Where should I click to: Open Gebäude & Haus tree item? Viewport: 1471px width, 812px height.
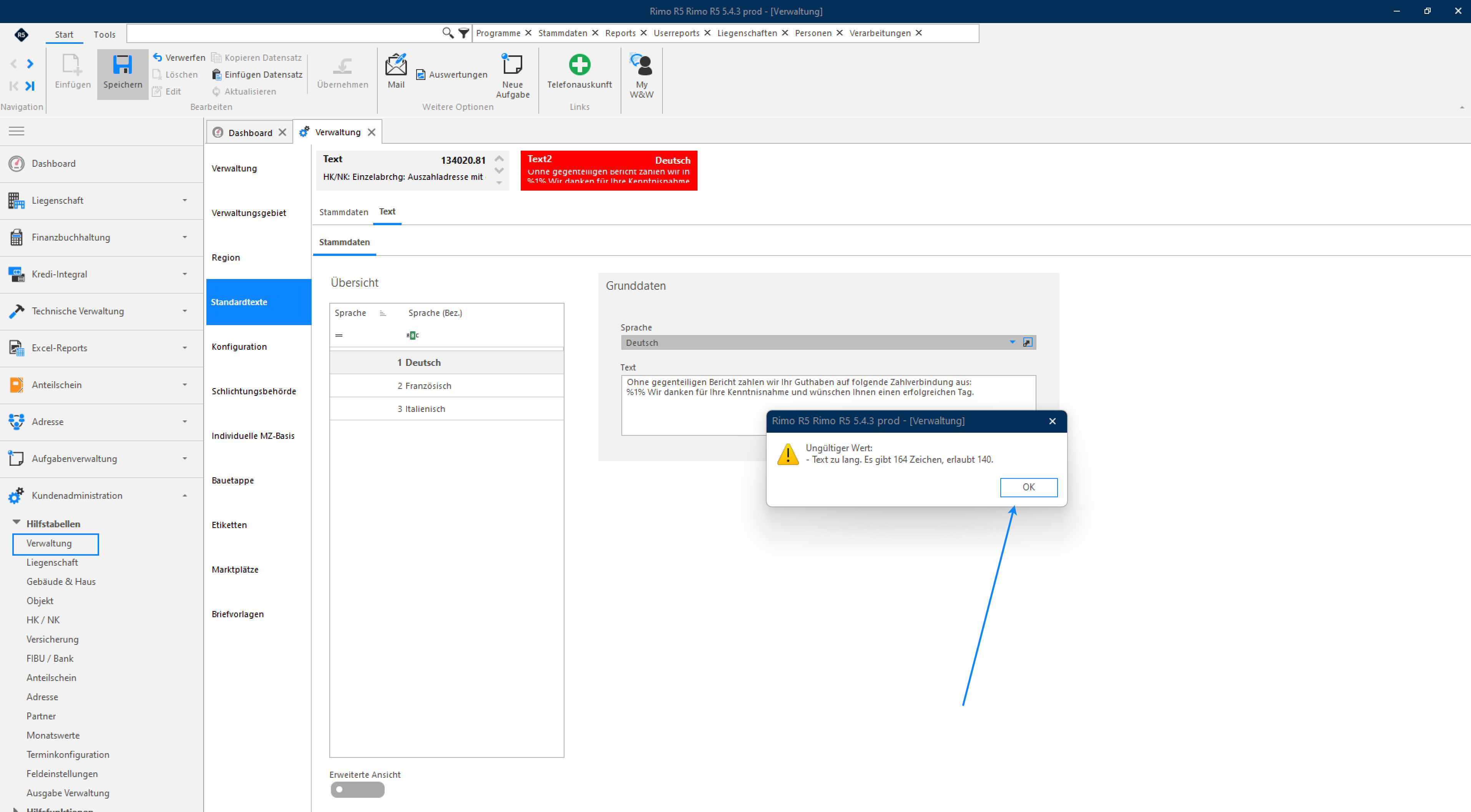coord(61,582)
